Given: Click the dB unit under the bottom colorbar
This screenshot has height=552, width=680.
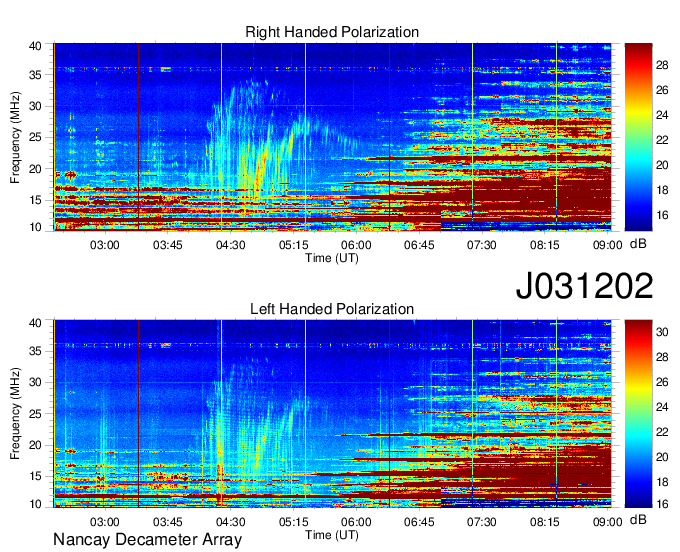Looking at the screenshot, I should pos(638,519).
